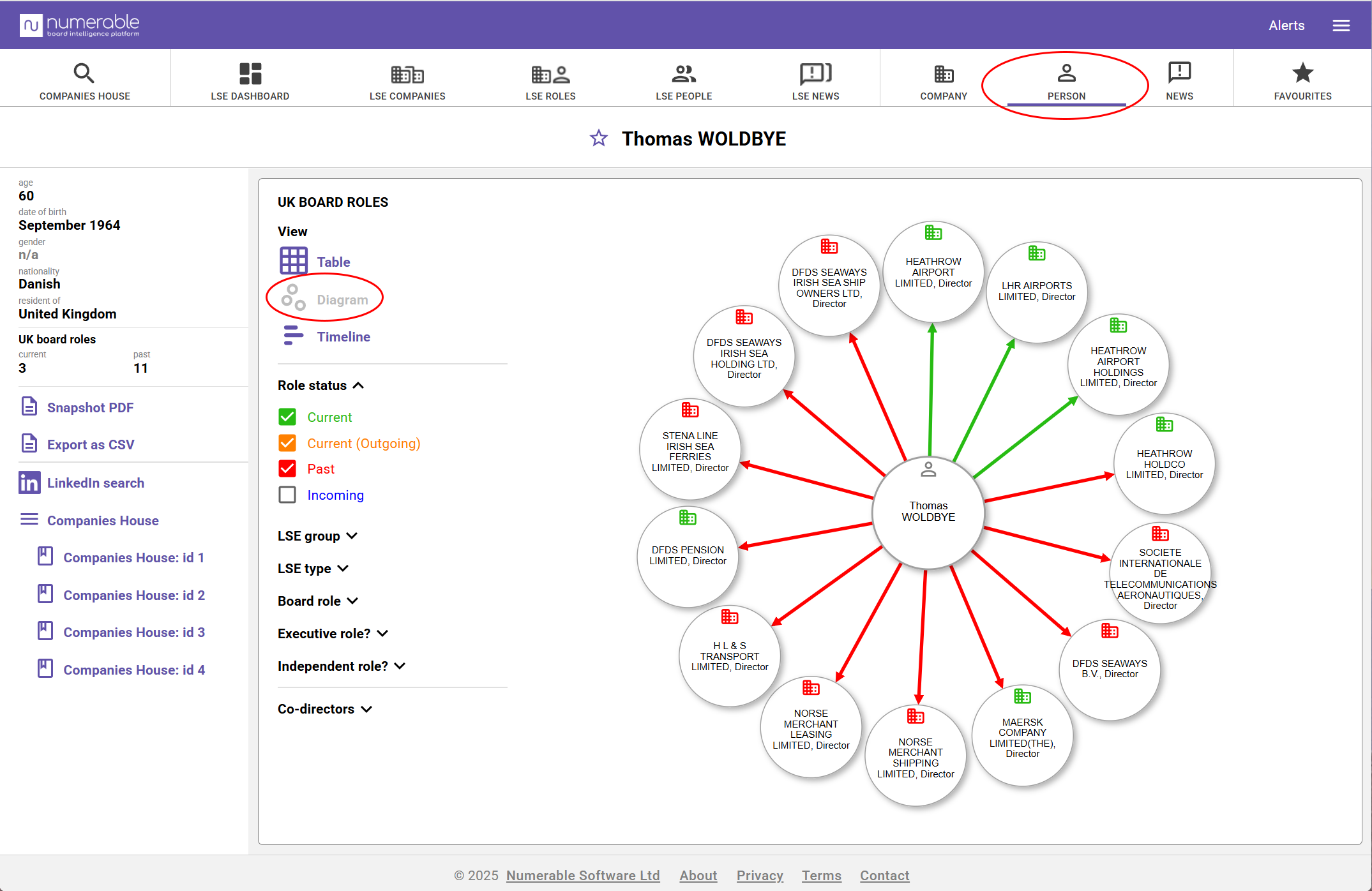Click the favourite star beside Thomas WOLDBYE
The width and height of the screenshot is (1372, 891).
598,138
